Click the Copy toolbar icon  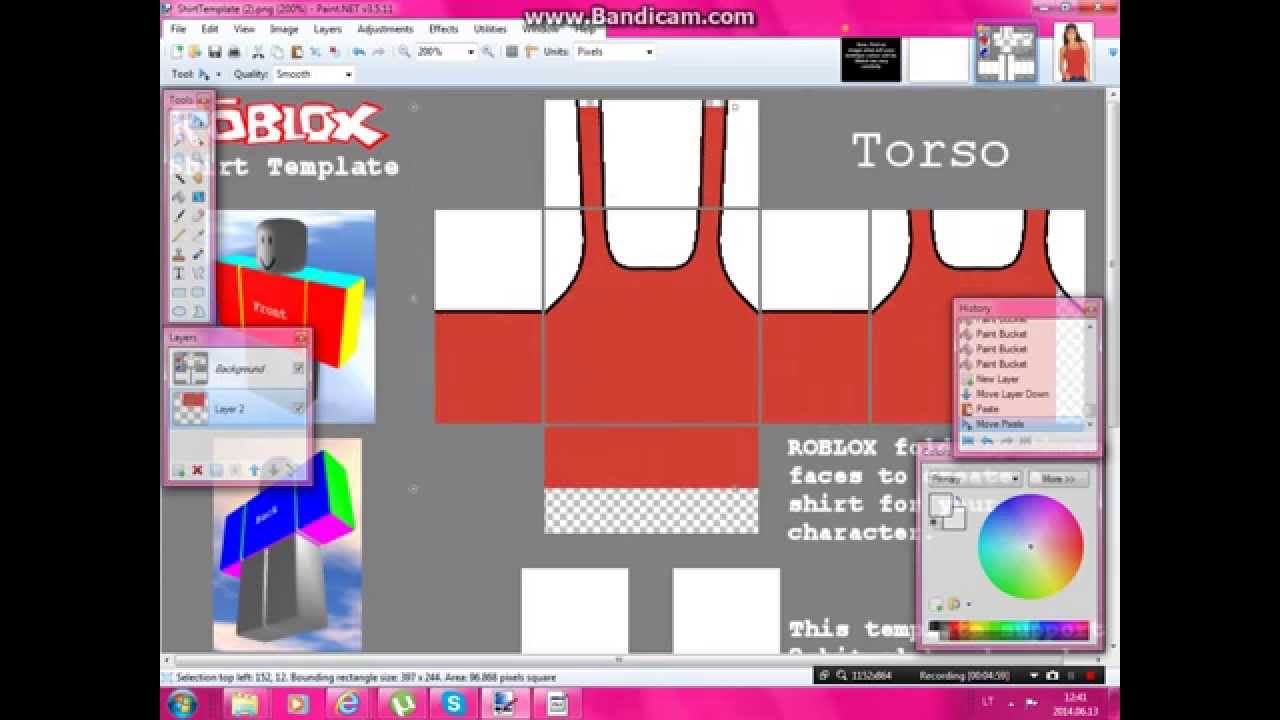click(x=277, y=52)
